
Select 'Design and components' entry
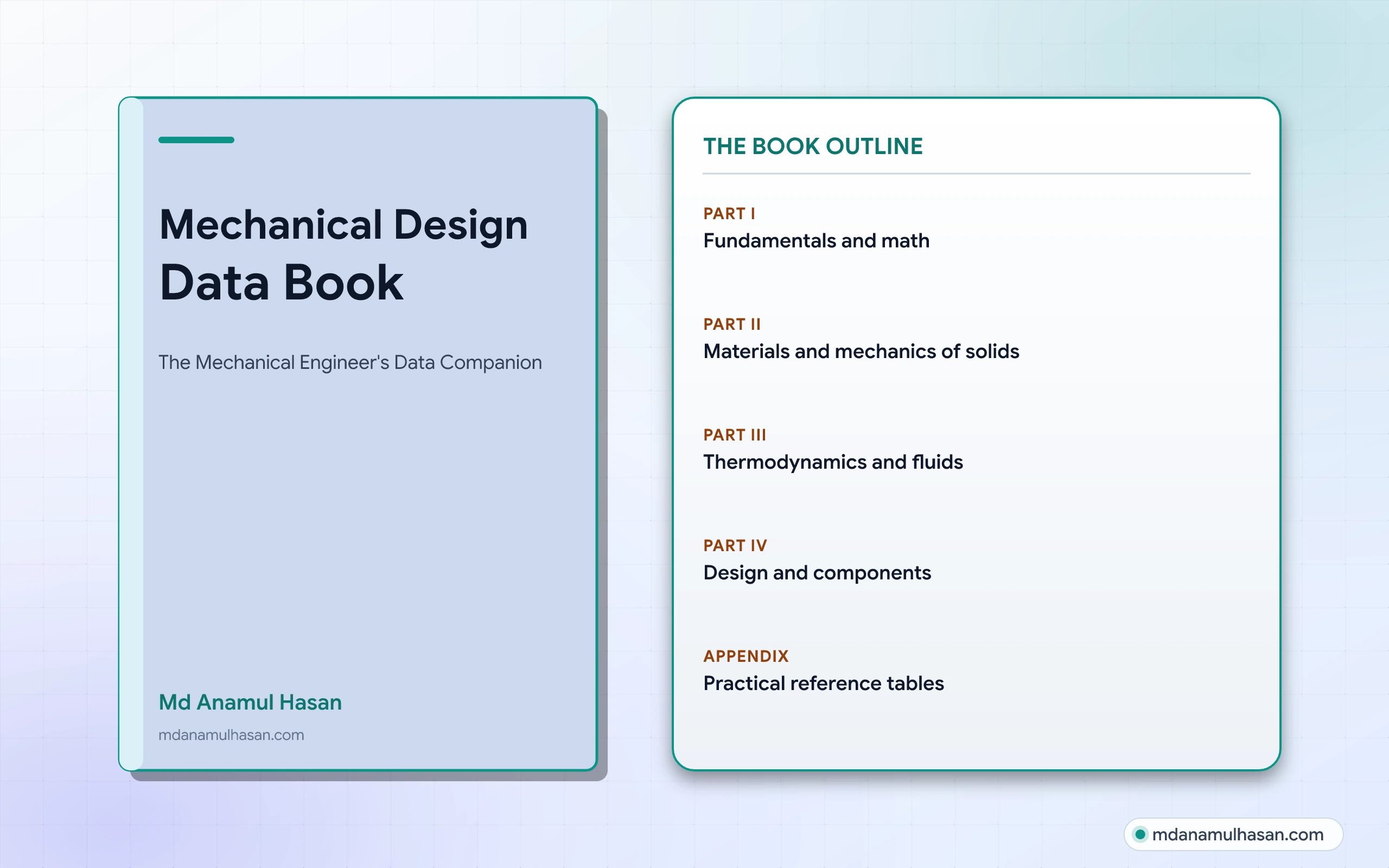pyautogui.click(x=817, y=573)
